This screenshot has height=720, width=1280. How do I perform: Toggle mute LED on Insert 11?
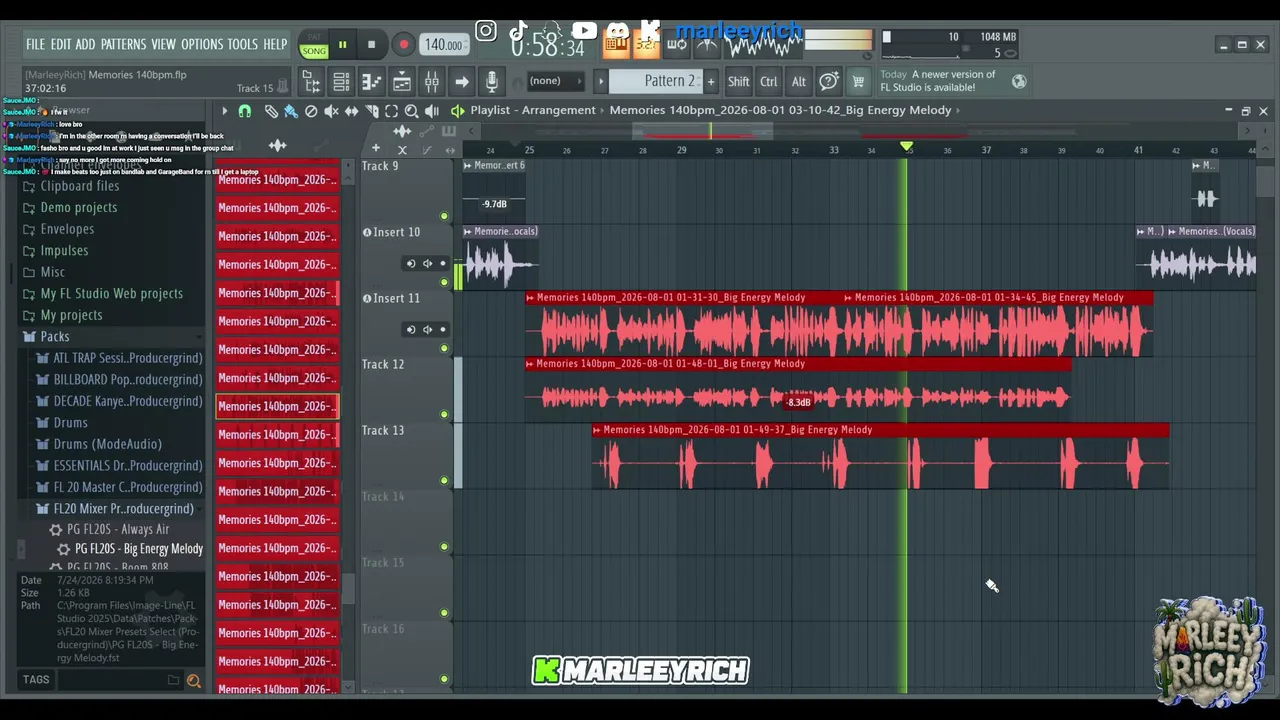tap(444, 348)
